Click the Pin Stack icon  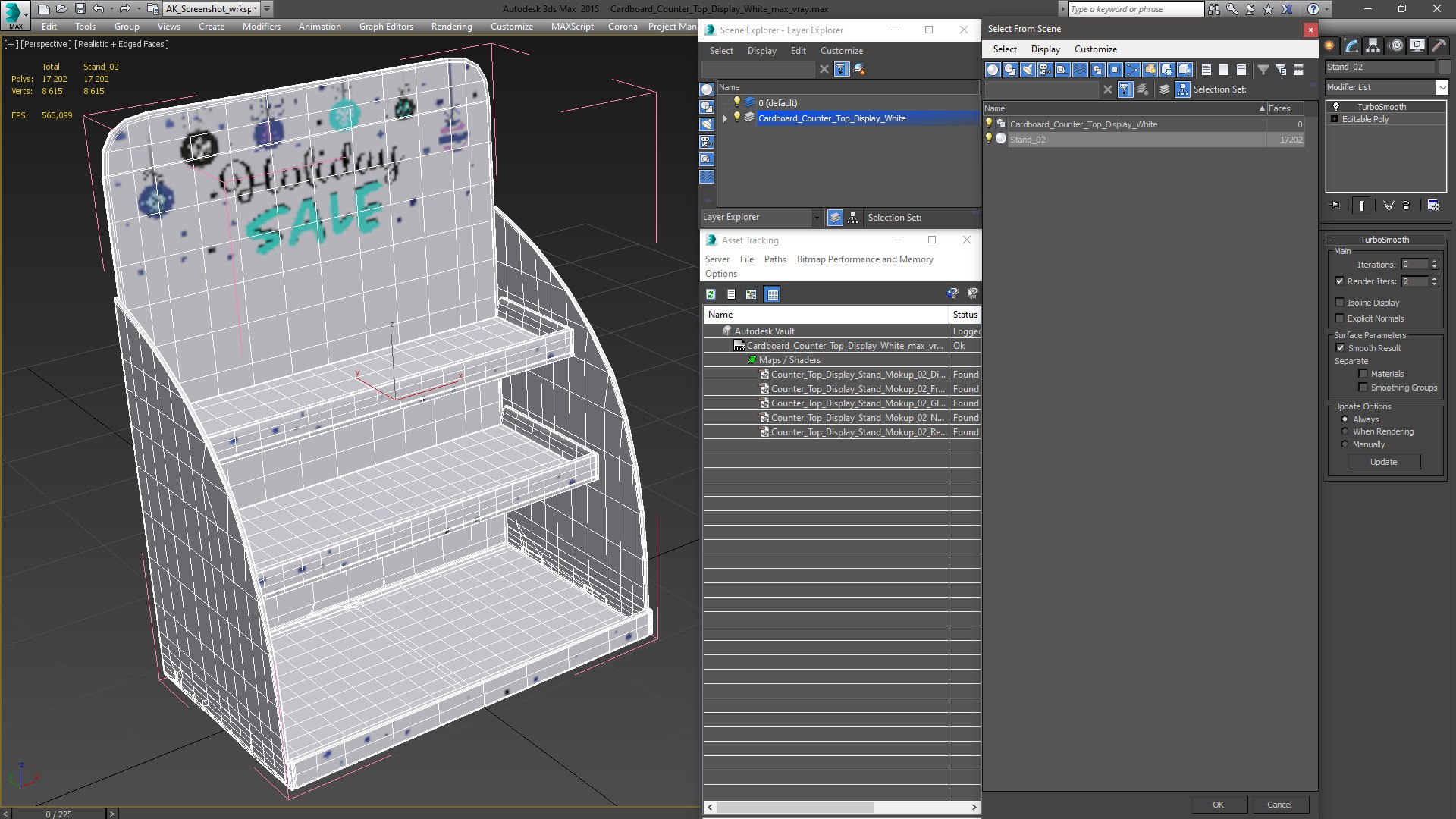[1336, 206]
